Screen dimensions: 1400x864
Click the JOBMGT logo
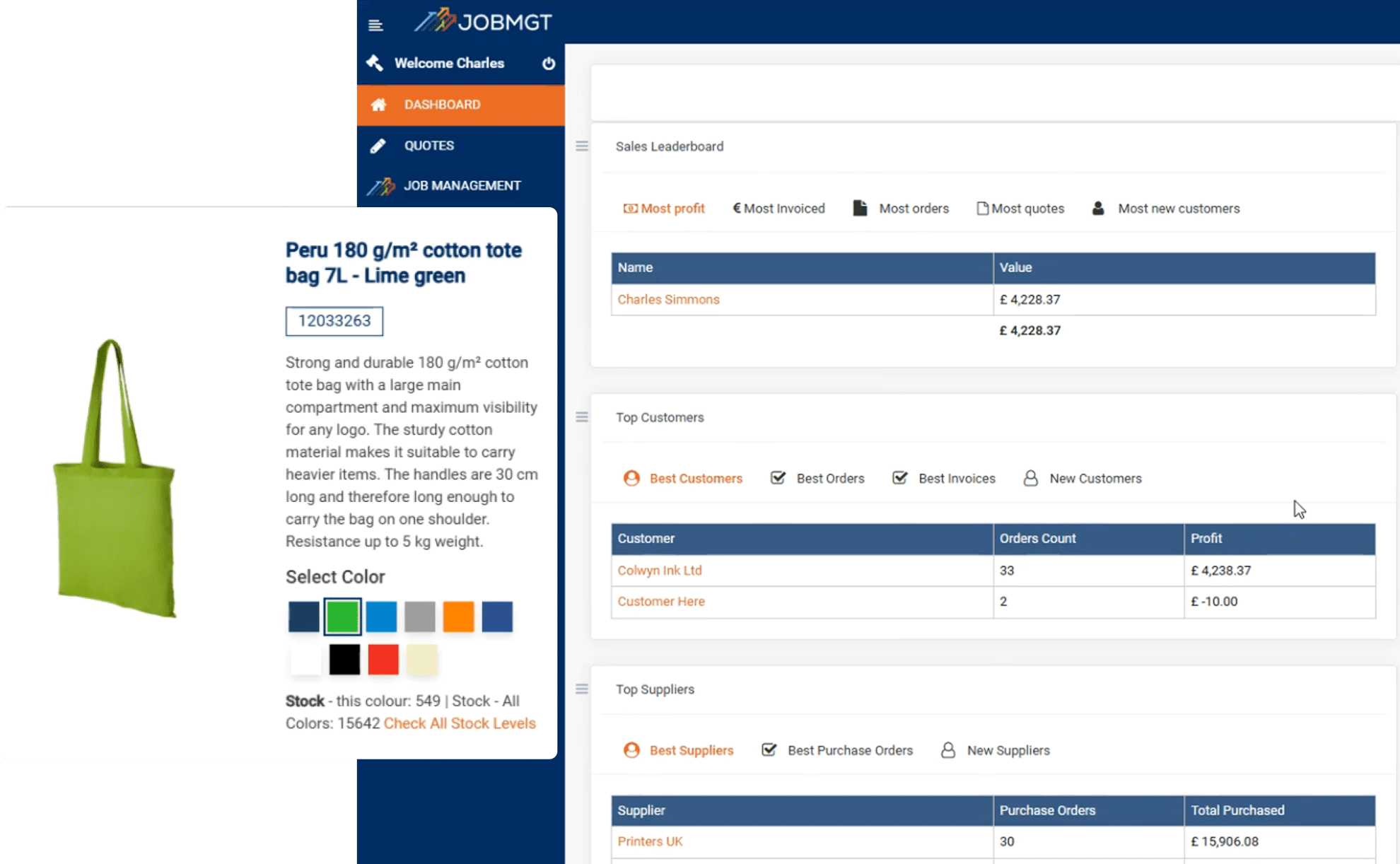pyautogui.click(x=483, y=21)
